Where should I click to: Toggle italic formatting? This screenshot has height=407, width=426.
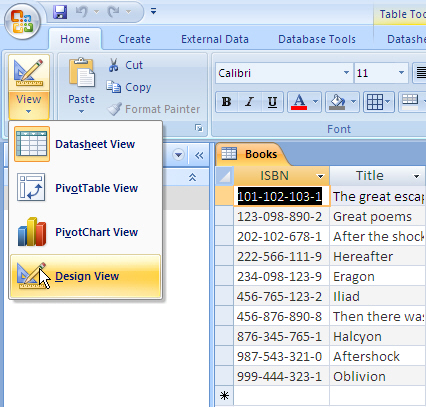click(x=249, y=102)
